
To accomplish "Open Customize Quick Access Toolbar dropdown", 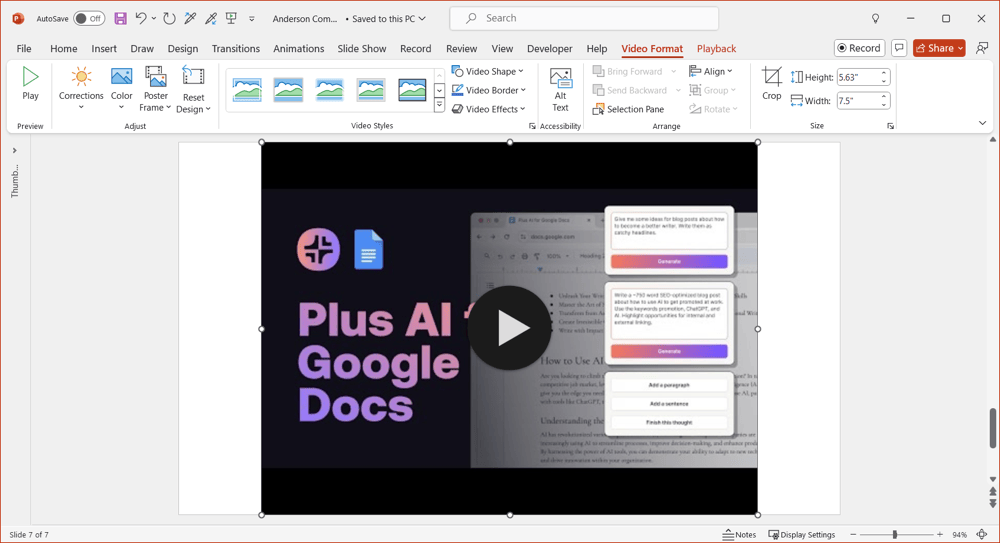I will pyautogui.click(x=252, y=19).
